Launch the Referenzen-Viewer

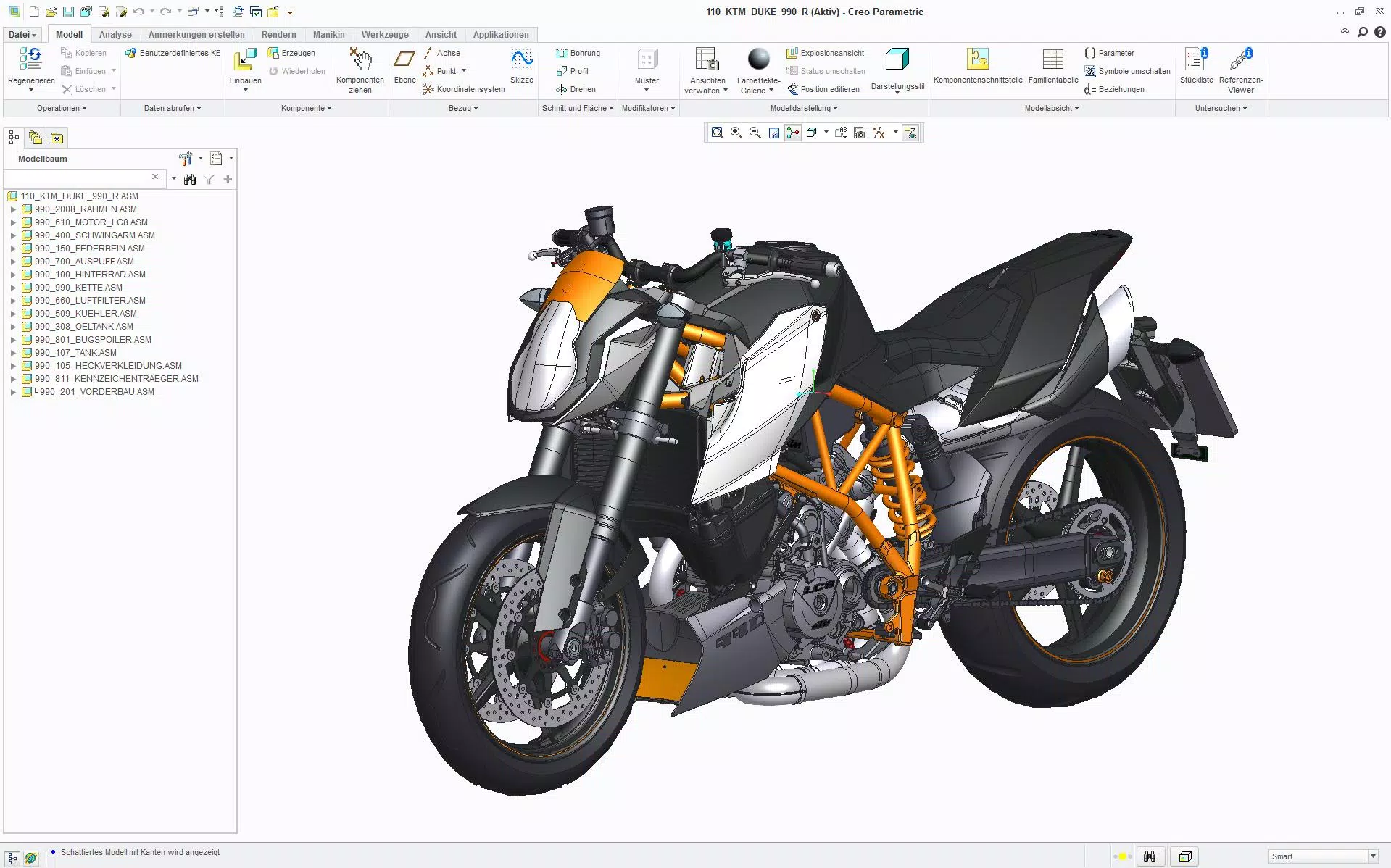[1240, 70]
